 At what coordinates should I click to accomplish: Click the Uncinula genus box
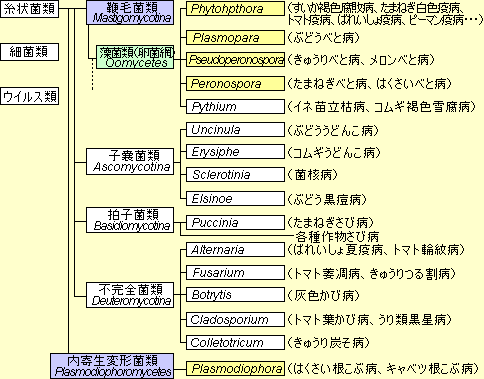click(x=235, y=130)
